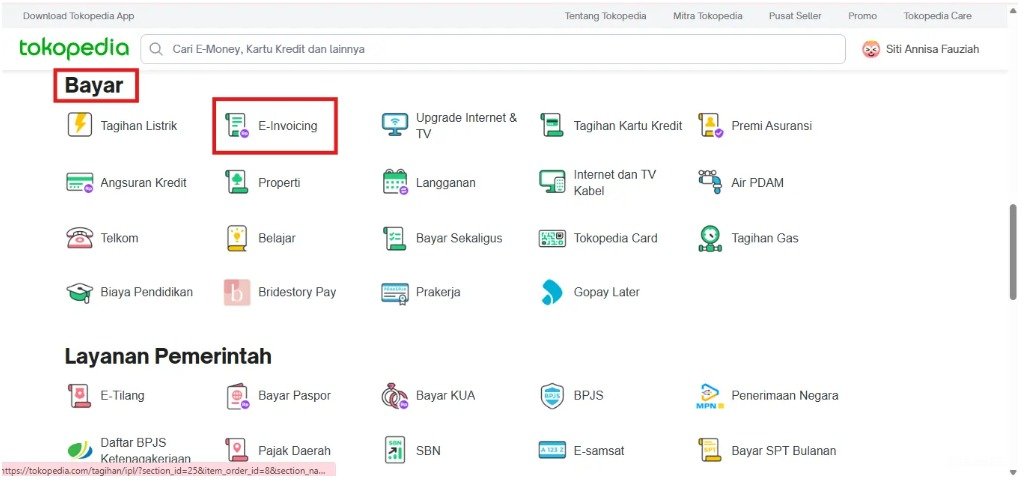Select the Bridestory Pay logo icon
The width and height of the screenshot is (1034, 496).
(237, 292)
